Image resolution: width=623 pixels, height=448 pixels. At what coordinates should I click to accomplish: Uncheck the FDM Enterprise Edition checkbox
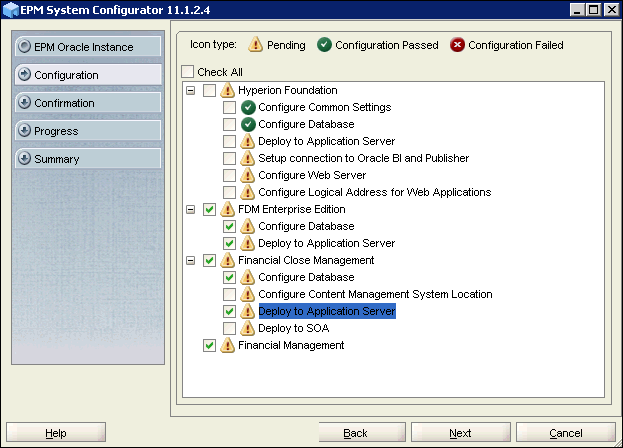point(209,210)
